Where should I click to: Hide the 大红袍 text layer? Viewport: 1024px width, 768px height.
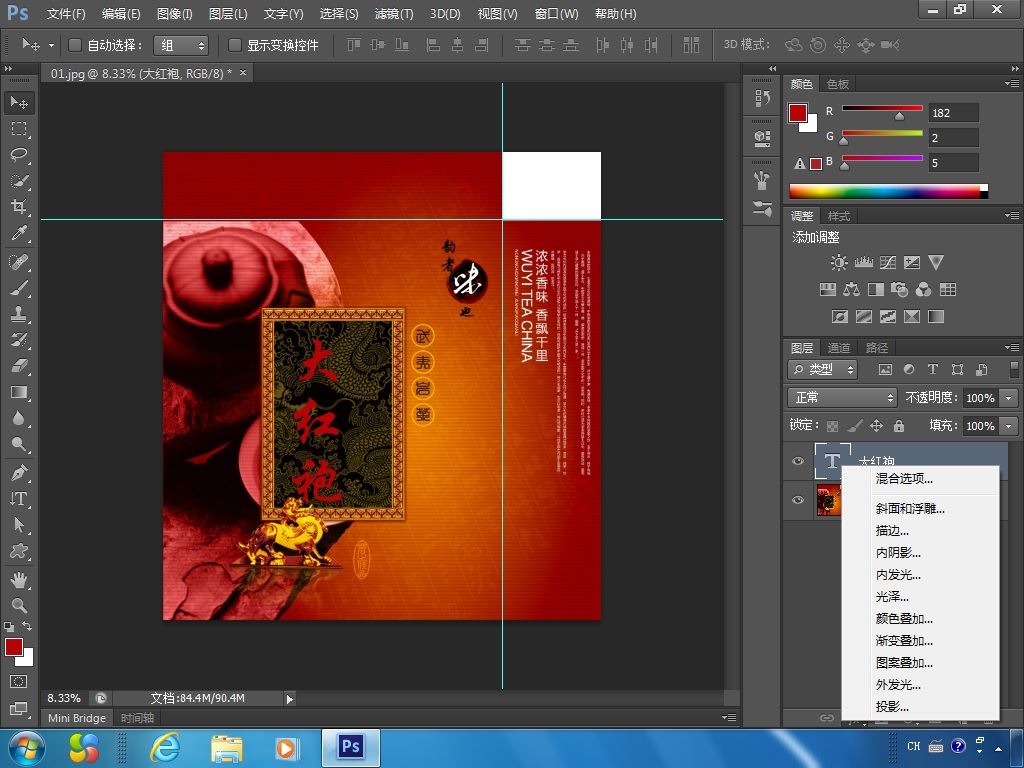coord(797,461)
